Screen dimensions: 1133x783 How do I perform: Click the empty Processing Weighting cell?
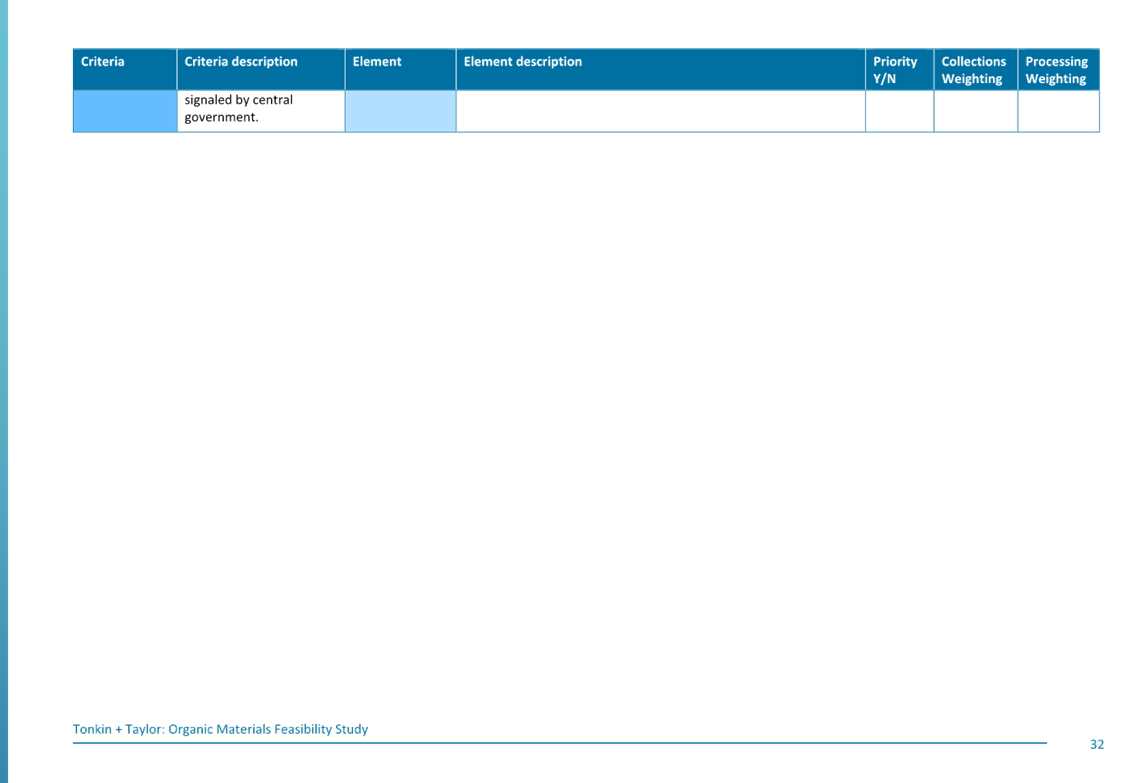(x=1057, y=110)
